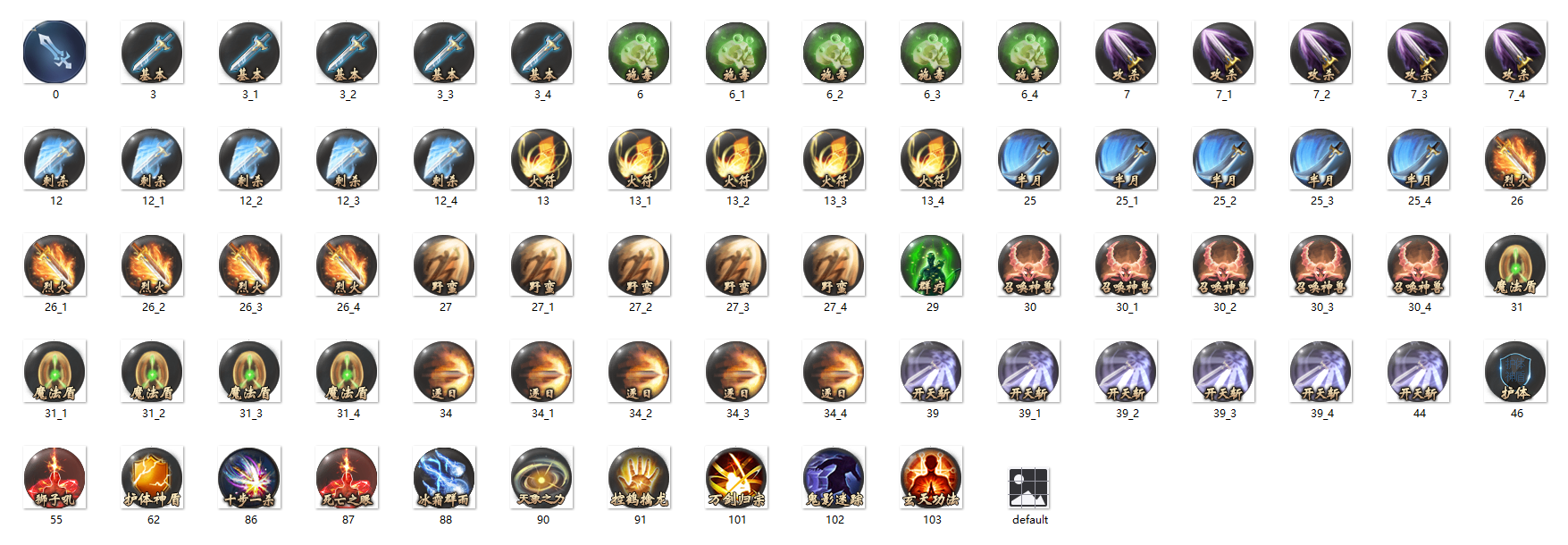Click the 十步一杀 icon labeled 86

(250, 478)
